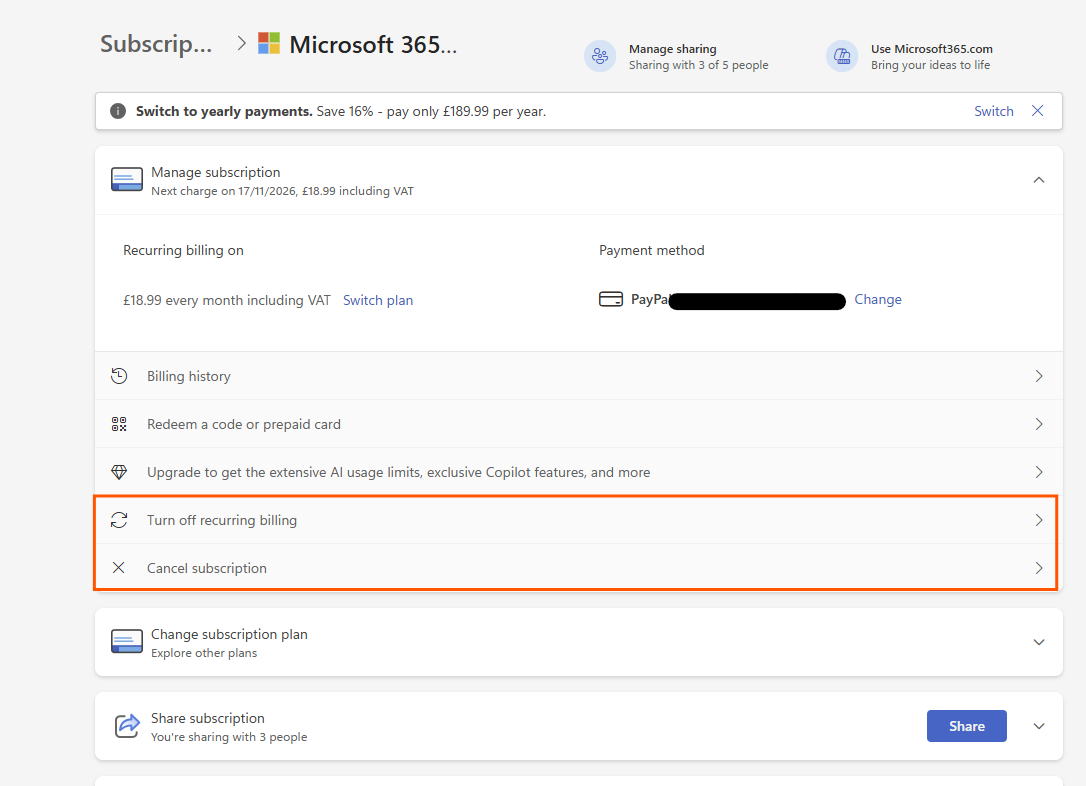Viewport: 1086px width, 786px height.
Task: Switch to yearly payments via Switch link
Action: click(x=994, y=111)
